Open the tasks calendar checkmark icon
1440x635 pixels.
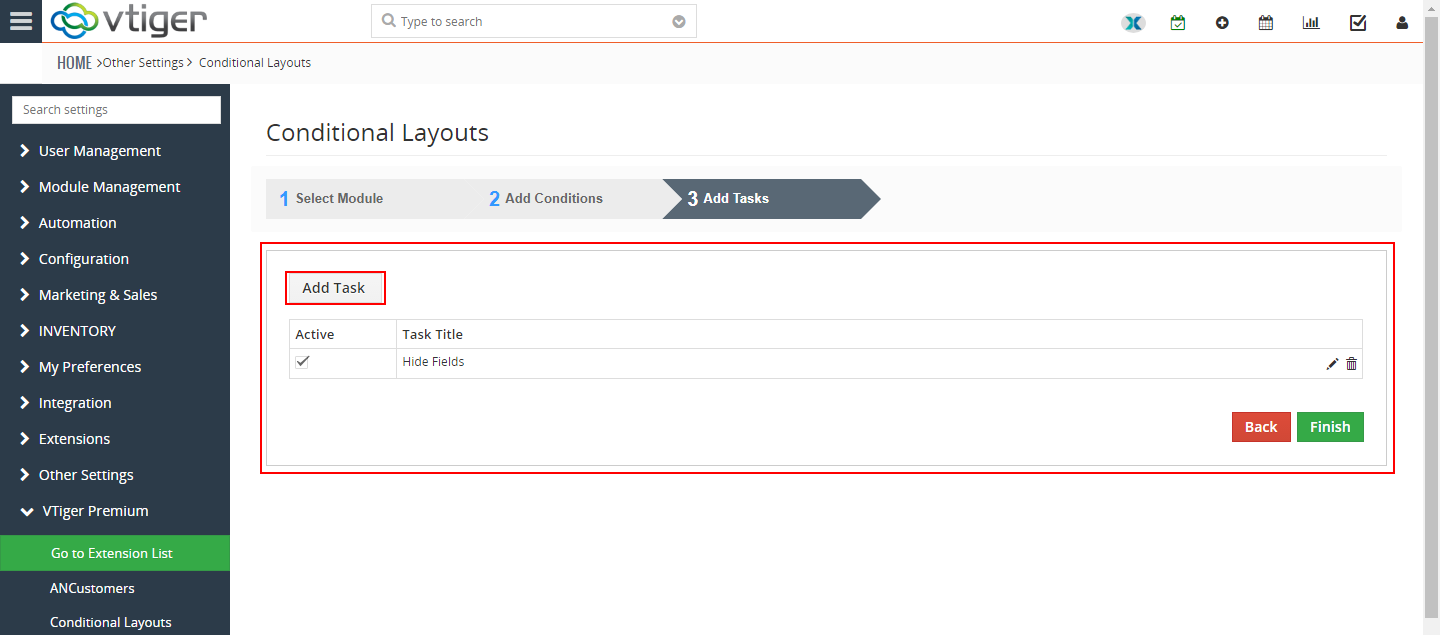pos(1178,22)
